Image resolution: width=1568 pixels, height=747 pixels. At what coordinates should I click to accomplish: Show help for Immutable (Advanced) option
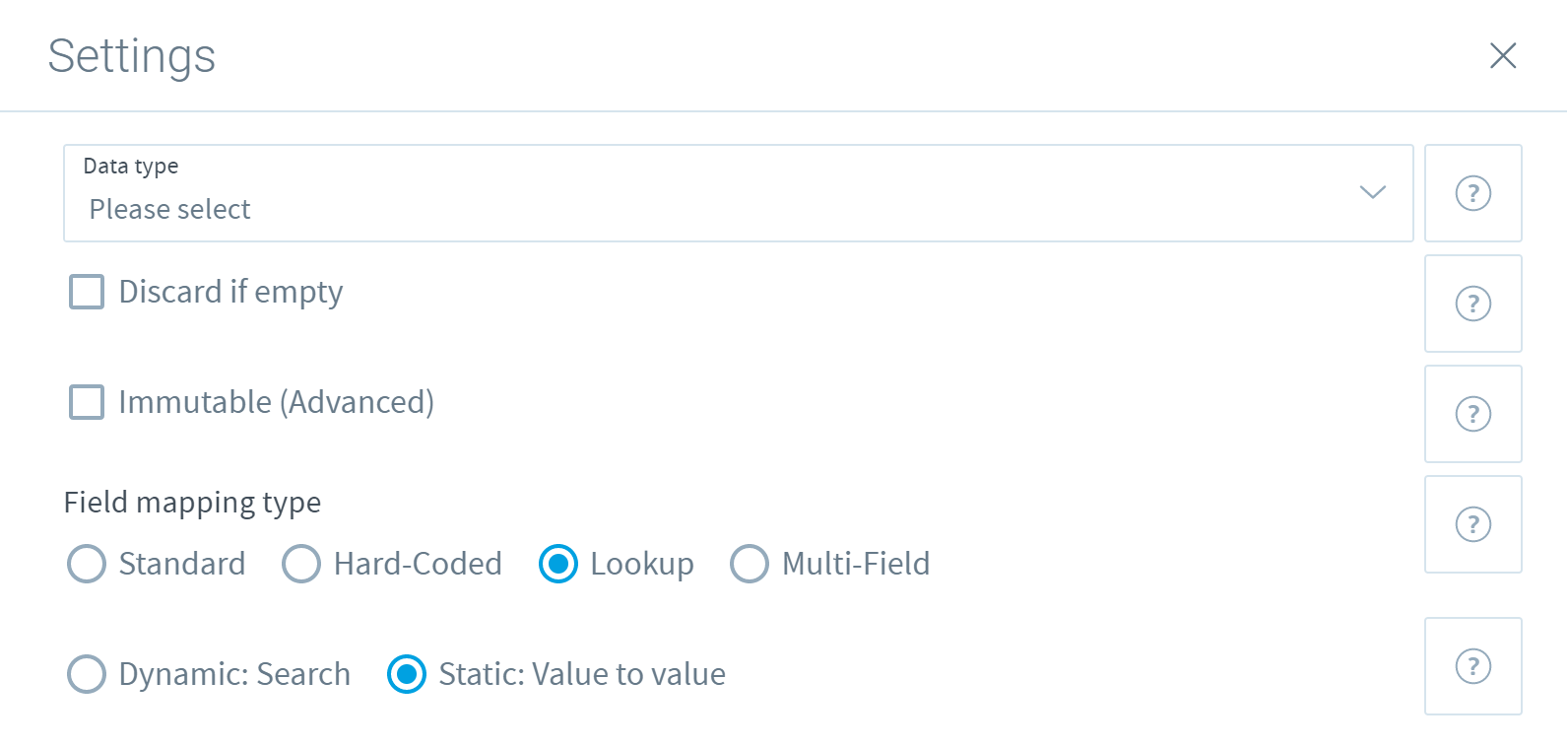(x=1472, y=414)
